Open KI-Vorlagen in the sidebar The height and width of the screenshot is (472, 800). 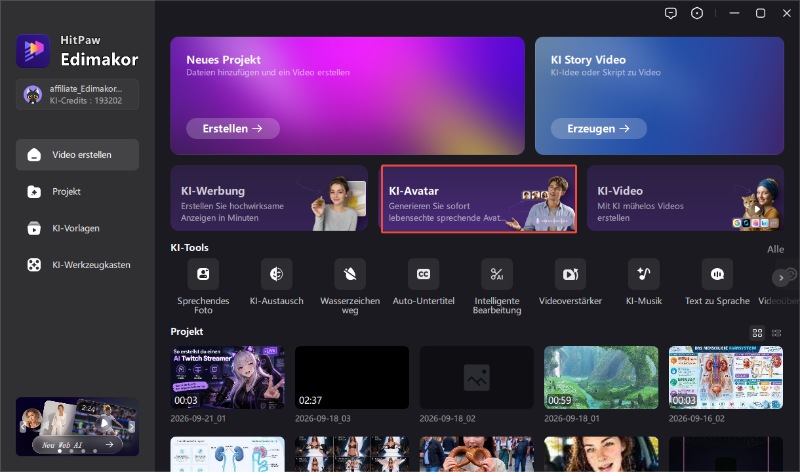[x=78, y=228]
